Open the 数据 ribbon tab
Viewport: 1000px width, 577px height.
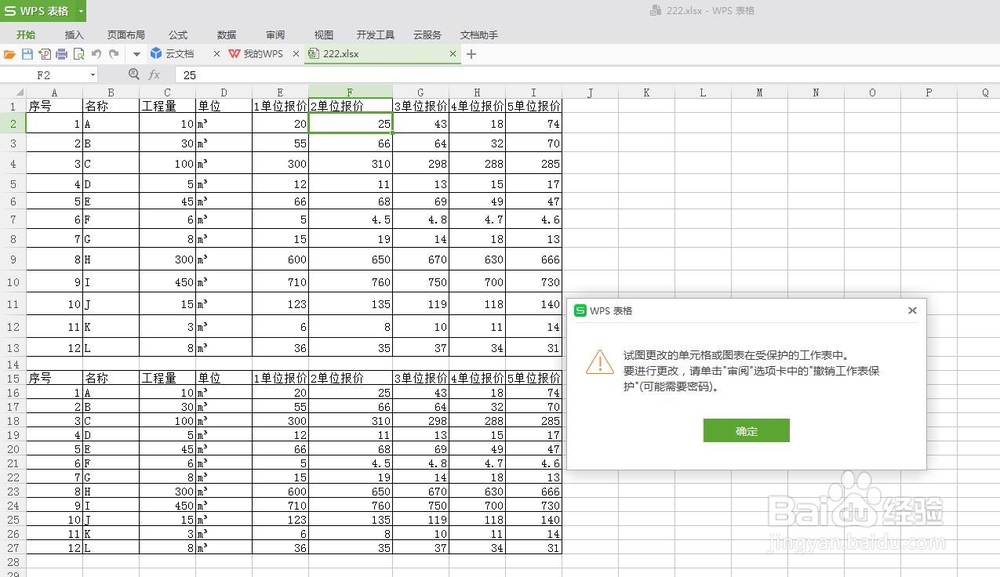tap(225, 33)
